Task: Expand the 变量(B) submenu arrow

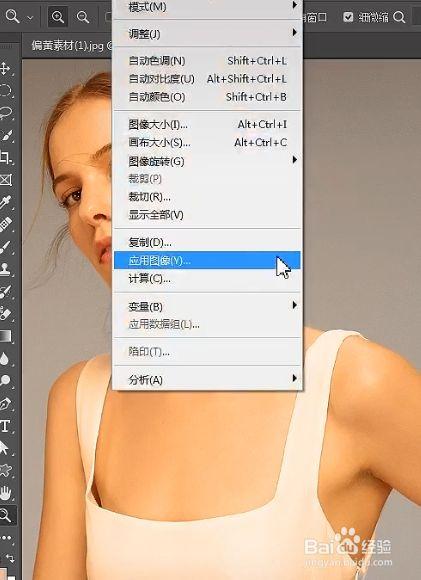Action: (294, 305)
